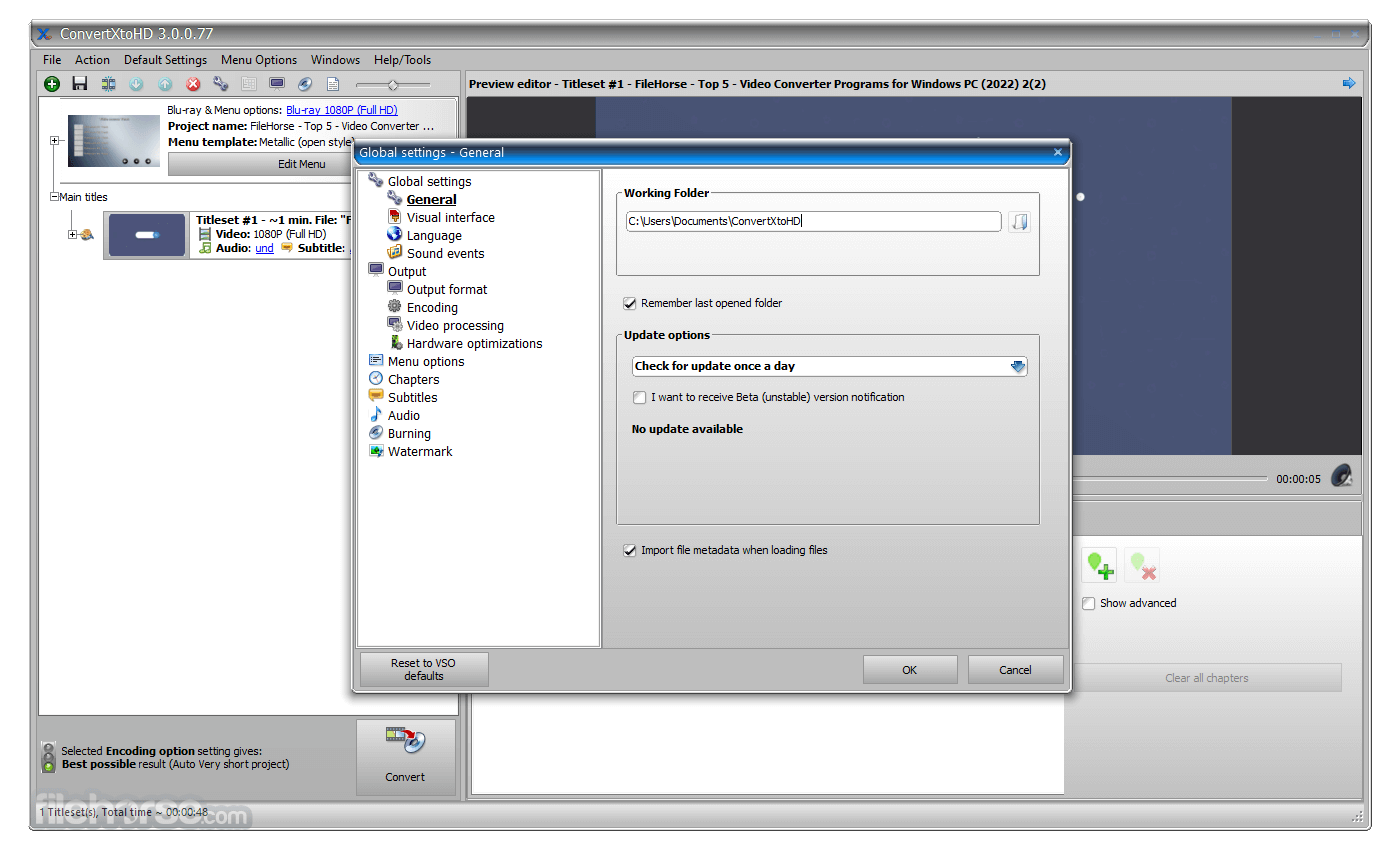Open the Windows menu

[x=335, y=60]
